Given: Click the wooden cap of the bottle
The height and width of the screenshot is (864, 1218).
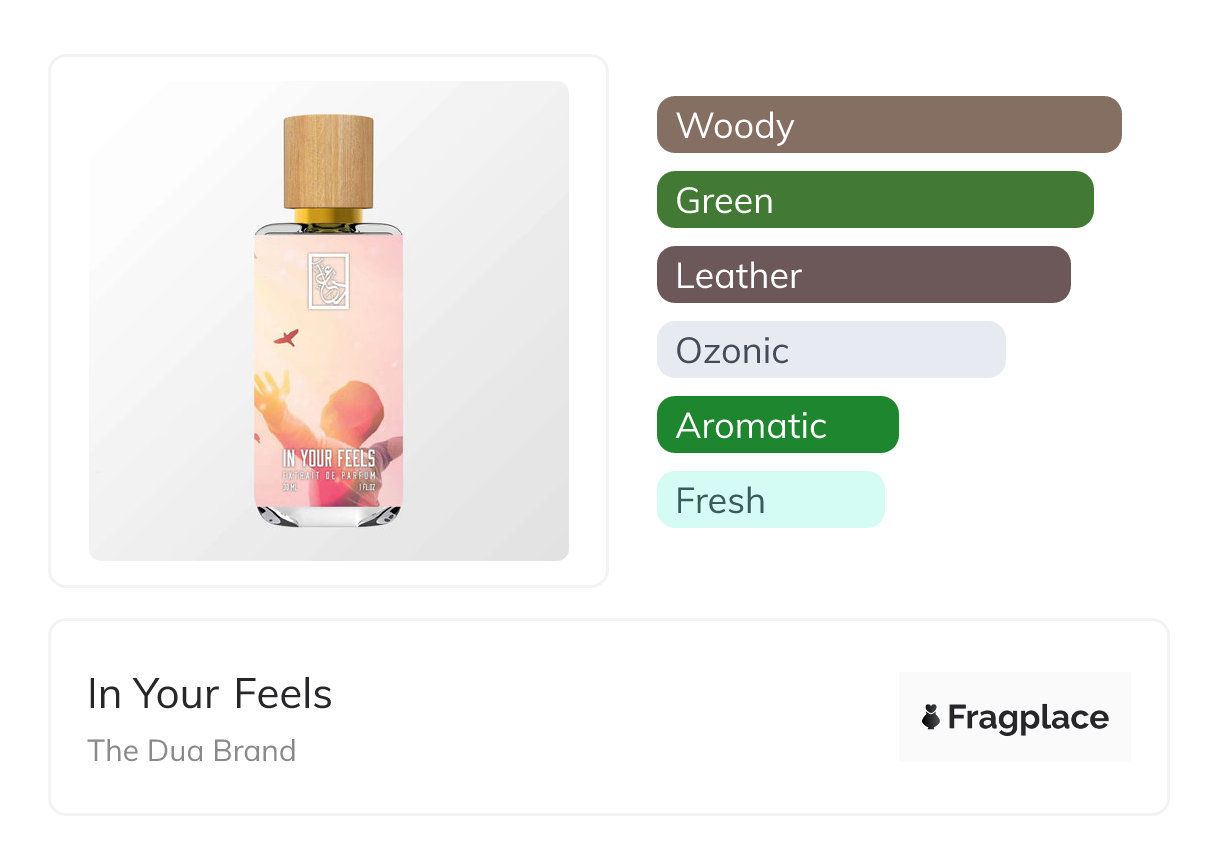Looking at the screenshot, I should [x=328, y=160].
